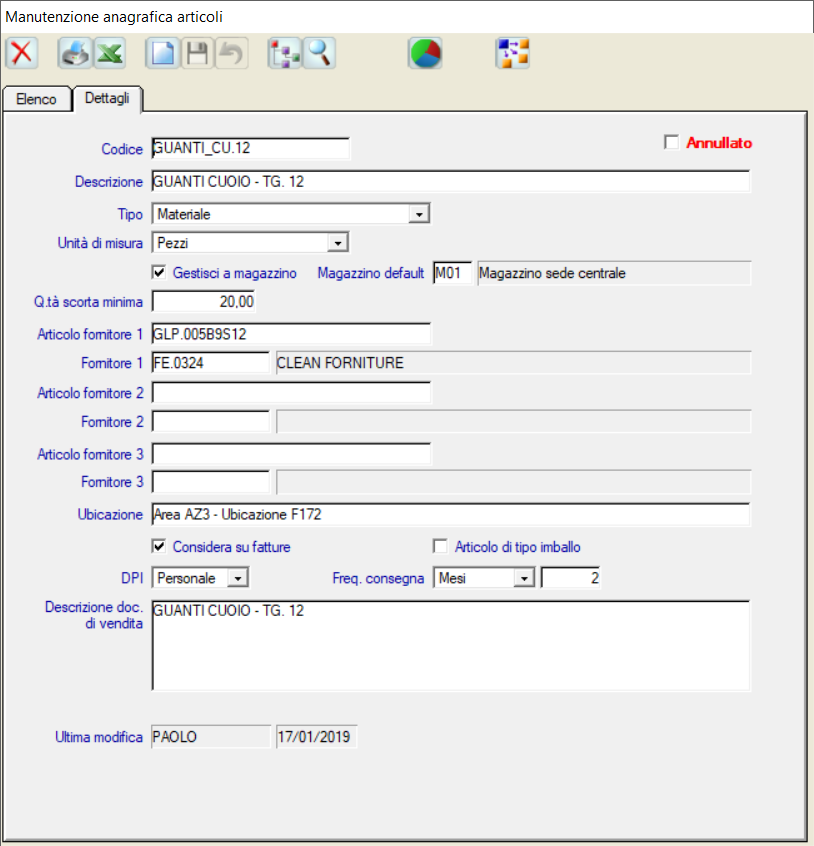Screen dimensions: 814x846
Task: Click Fornitore 1 code field FE.0324
Action: point(211,363)
